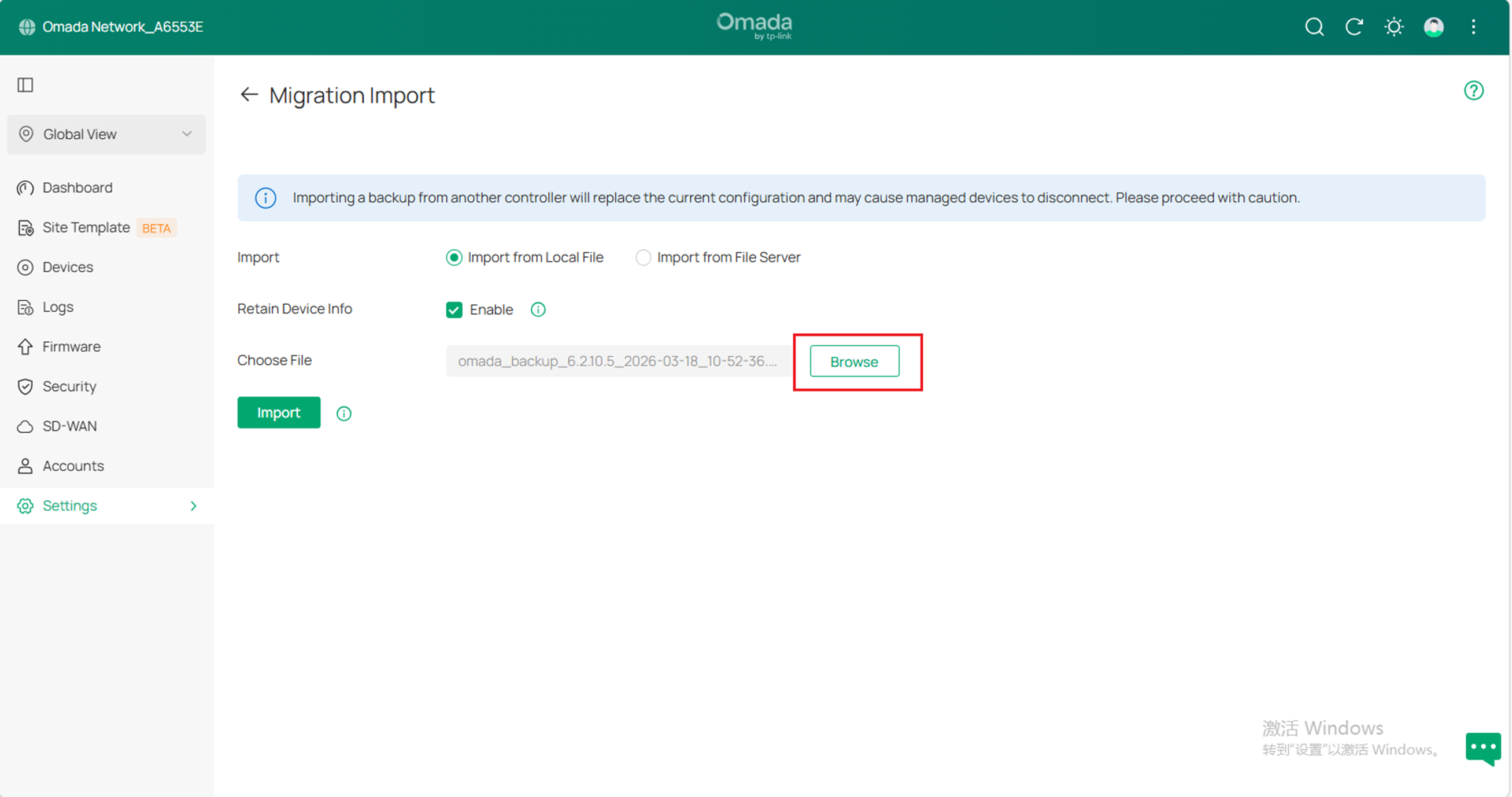Expand the Settings submenu chevron
Screen dimensions: 1512x797
[194, 505]
